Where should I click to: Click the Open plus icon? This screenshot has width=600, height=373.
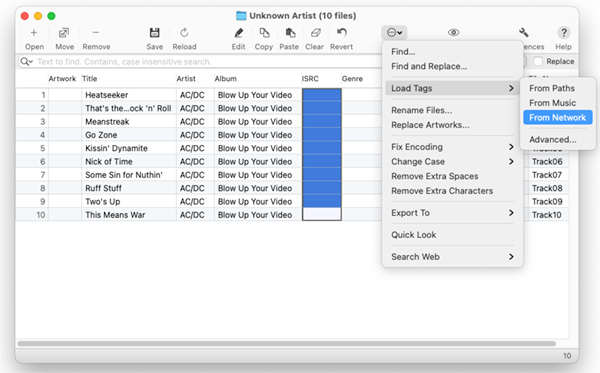tap(34, 33)
